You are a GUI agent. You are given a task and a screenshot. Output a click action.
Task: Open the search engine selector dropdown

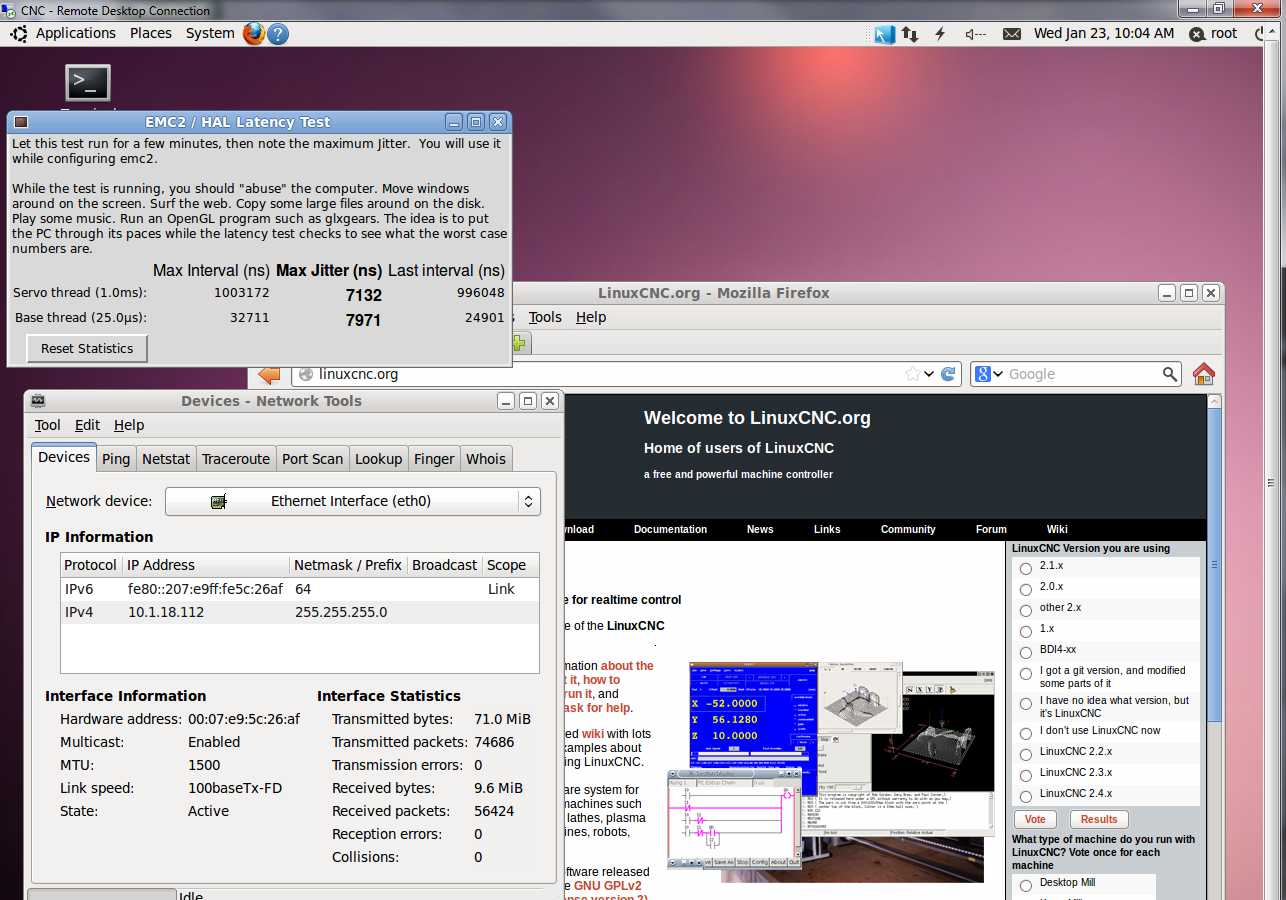997,374
